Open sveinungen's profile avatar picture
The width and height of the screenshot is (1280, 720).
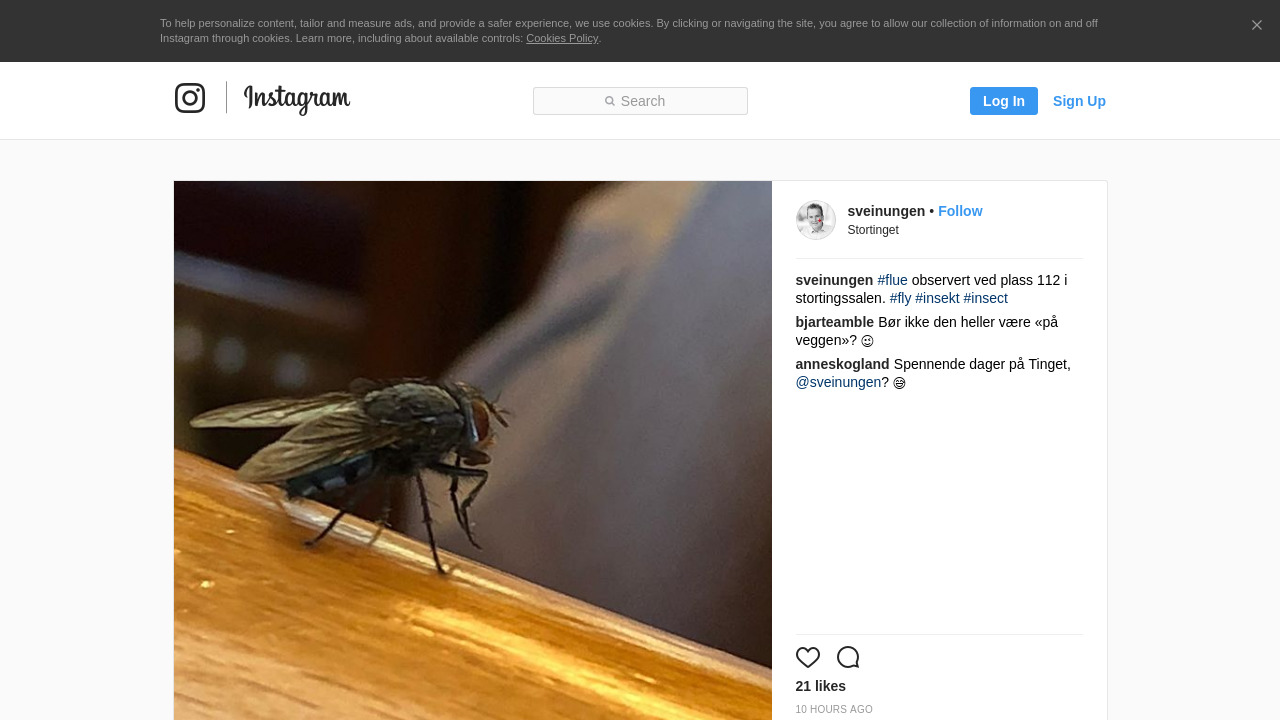(815, 220)
